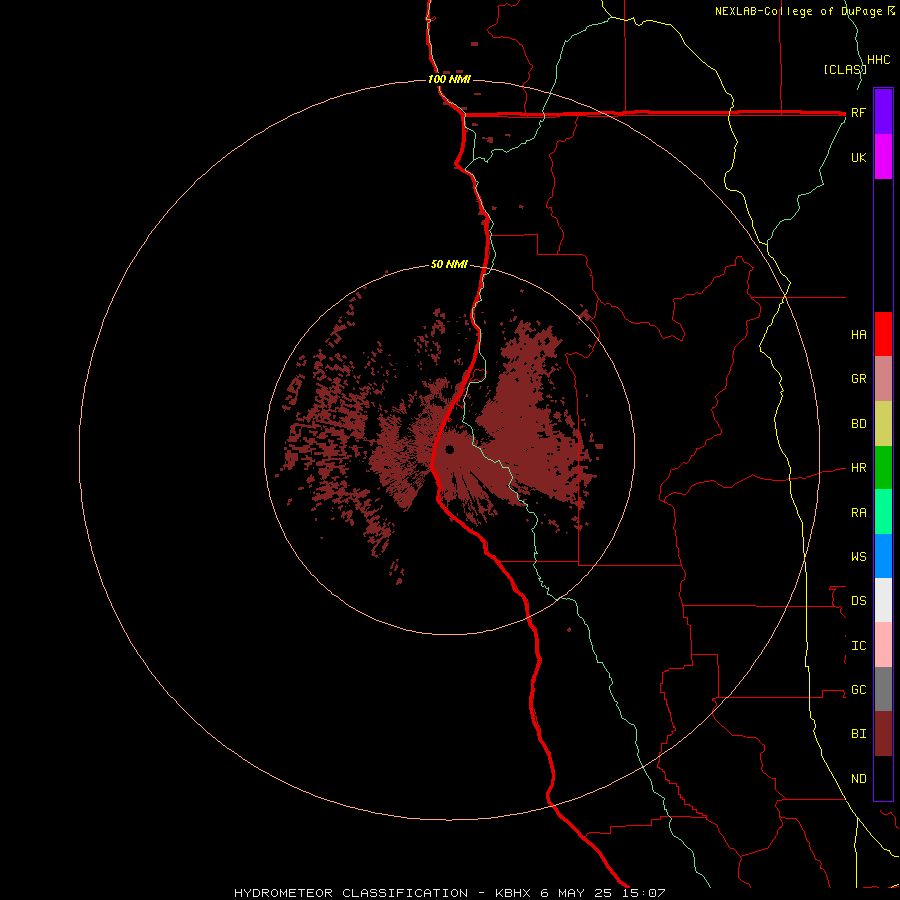Screen dimensions: 900x900
Task: Click the UK magenta legend color block
Action: point(883,157)
